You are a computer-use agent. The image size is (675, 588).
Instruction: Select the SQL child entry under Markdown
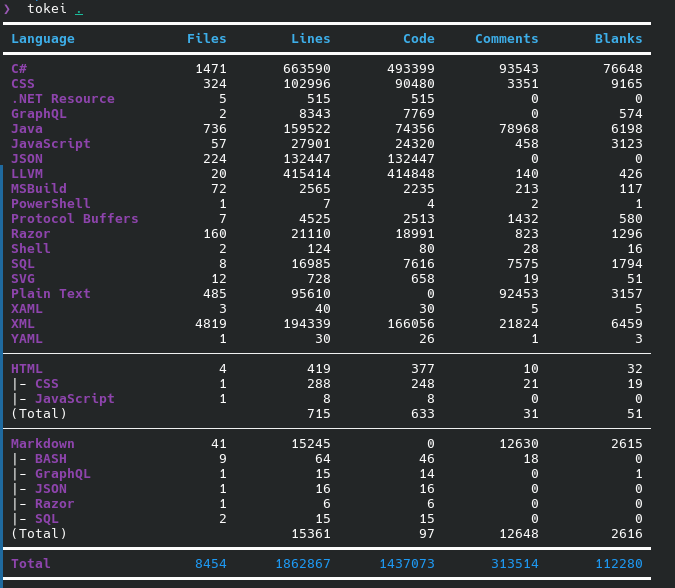(46, 519)
